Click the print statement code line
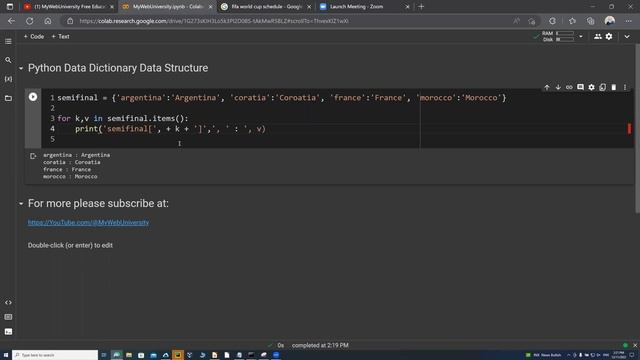640x360 pixels. coord(170,129)
